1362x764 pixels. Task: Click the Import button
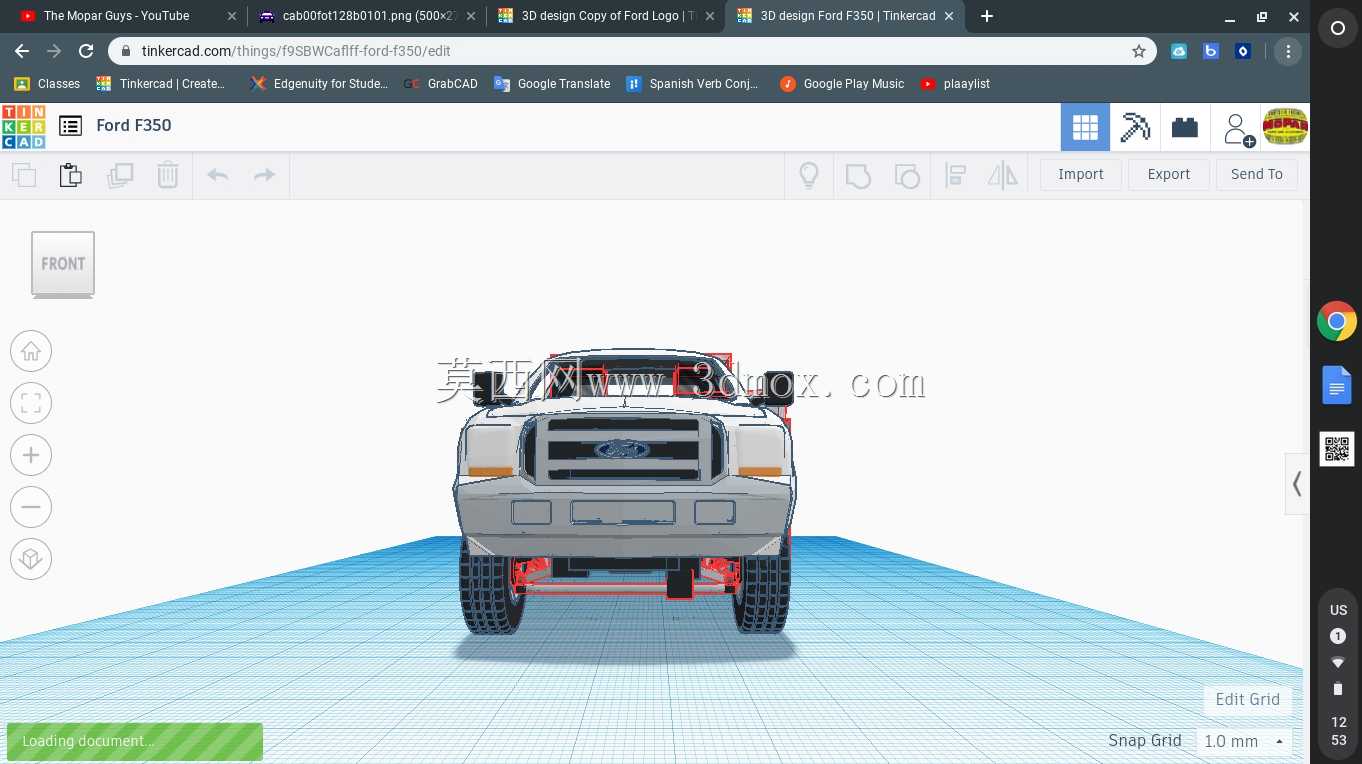coord(1081,174)
